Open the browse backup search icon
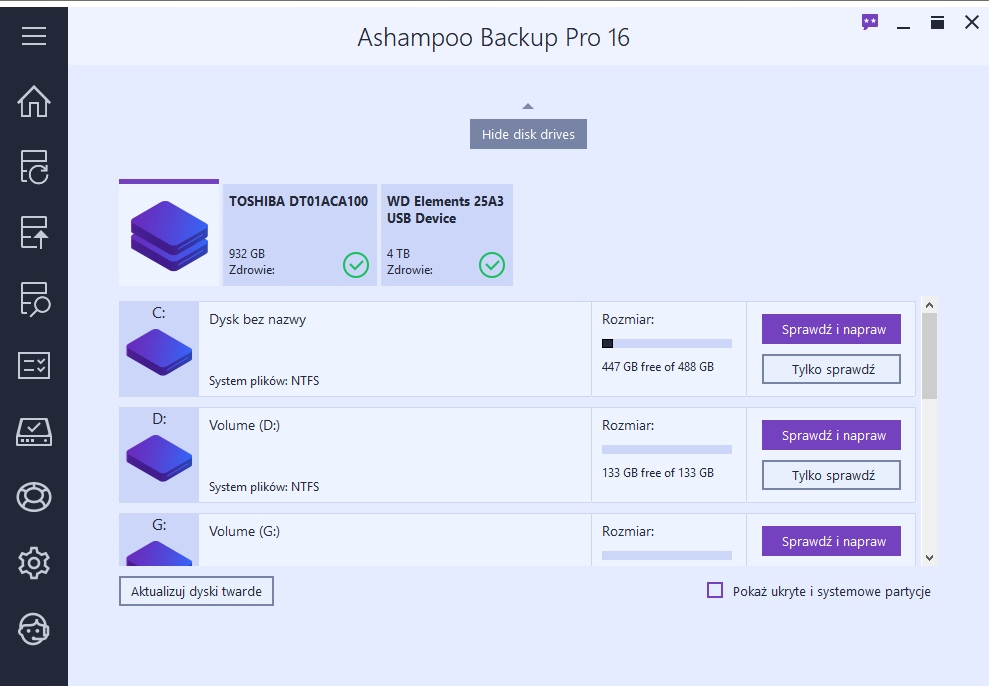This screenshot has height=686, width=989. click(x=34, y=299)
